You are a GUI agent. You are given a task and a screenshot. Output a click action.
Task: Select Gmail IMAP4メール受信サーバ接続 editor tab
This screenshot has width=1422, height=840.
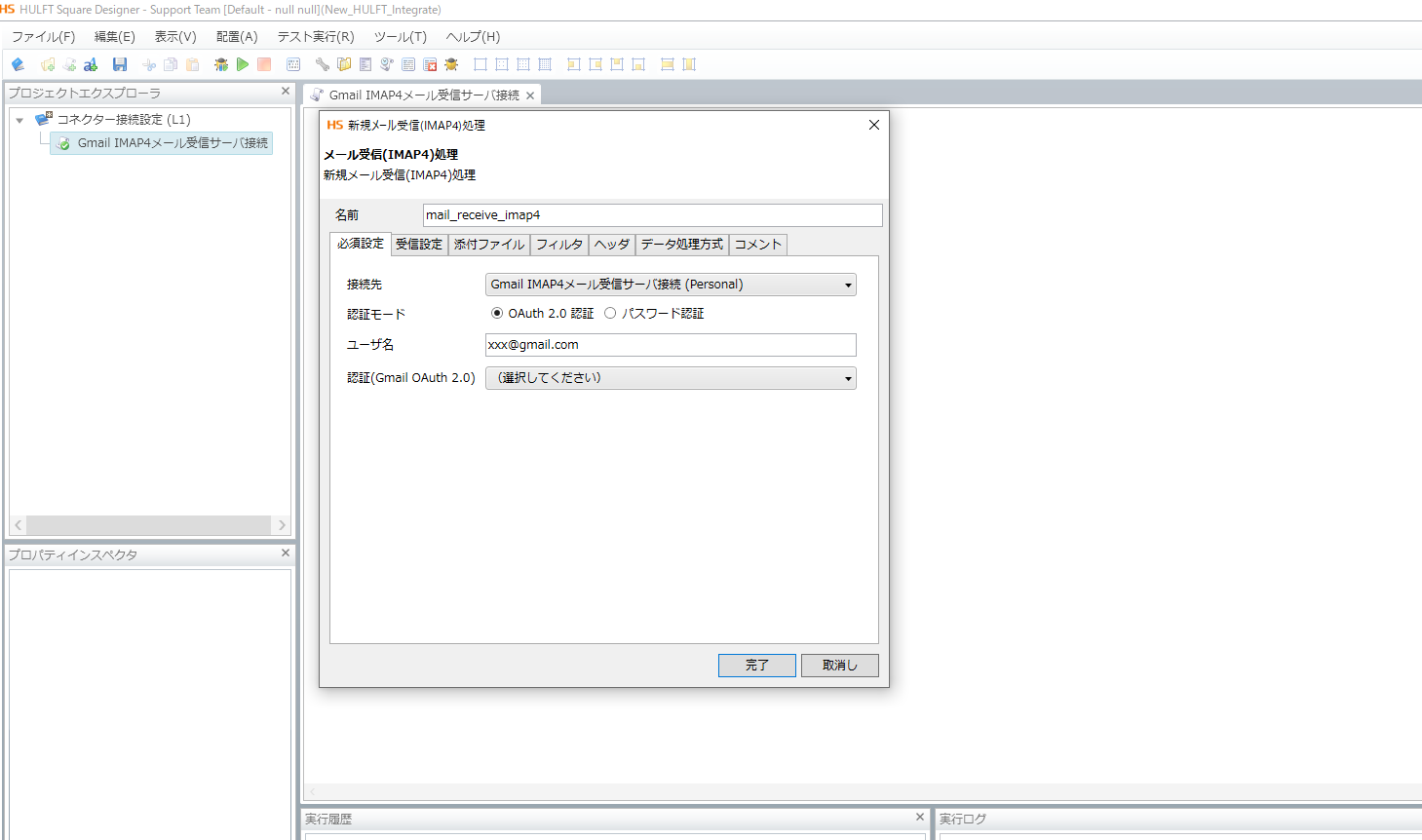pyautogui.click(x=423, y=95)
